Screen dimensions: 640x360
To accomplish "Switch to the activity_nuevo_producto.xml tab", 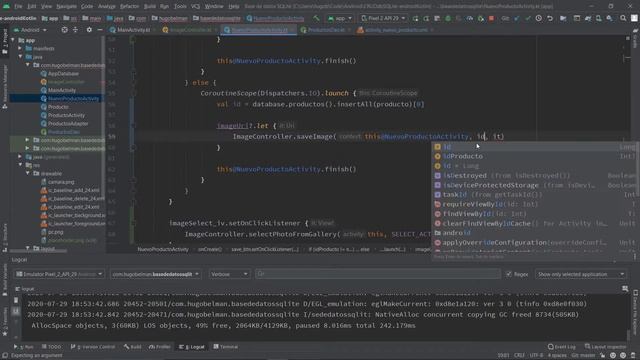I will pos(395,30).
